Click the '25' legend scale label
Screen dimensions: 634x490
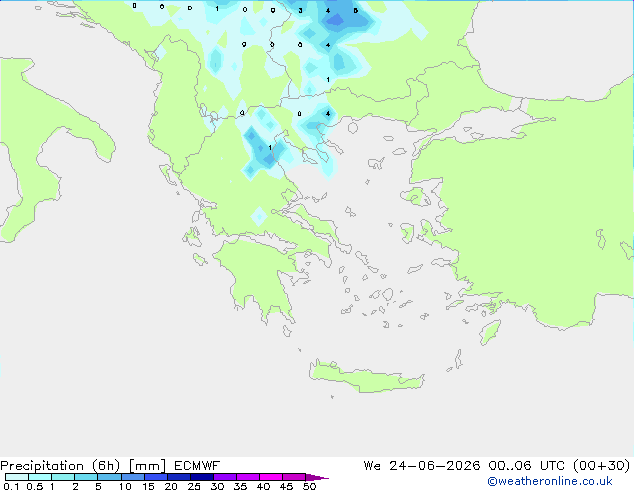(x=194, y=486)
